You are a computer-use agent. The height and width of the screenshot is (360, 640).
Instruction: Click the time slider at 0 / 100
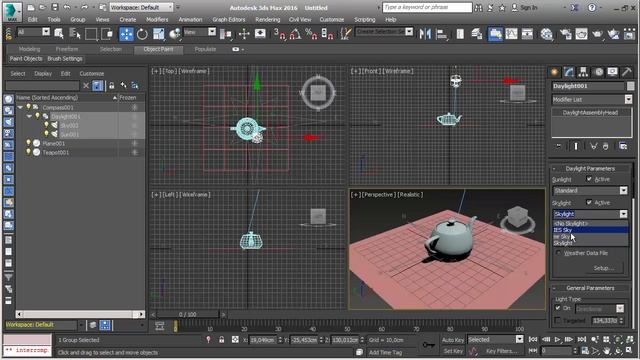pos(187,315)
